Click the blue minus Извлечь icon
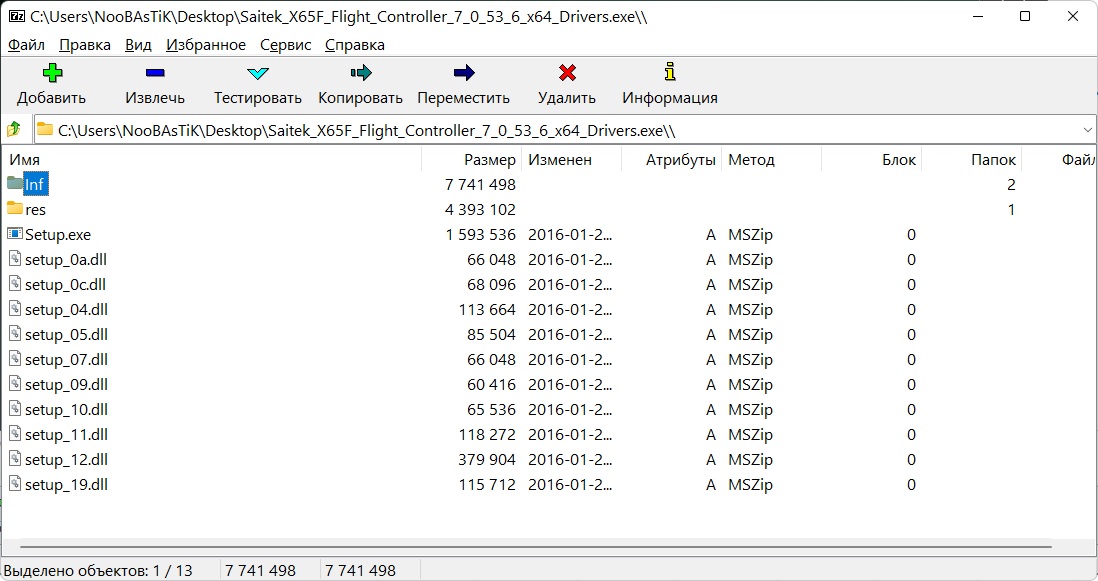This screenshot has height=581, width=1098. [x=155, y=72]
